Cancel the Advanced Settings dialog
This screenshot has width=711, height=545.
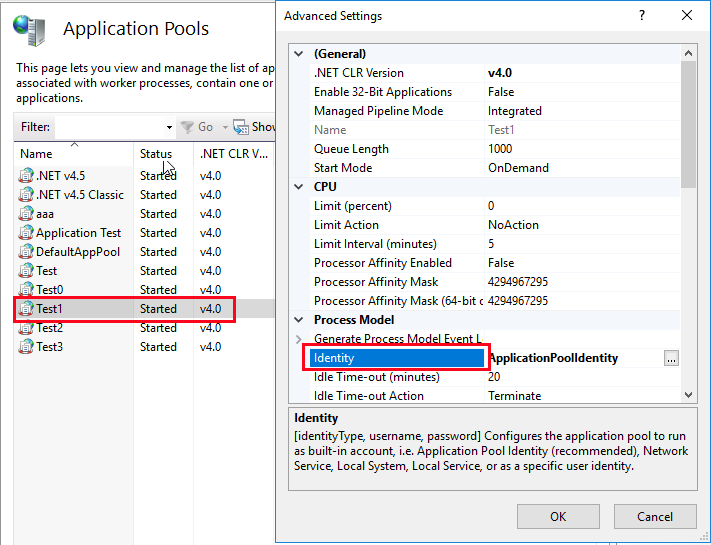point(655,516)
